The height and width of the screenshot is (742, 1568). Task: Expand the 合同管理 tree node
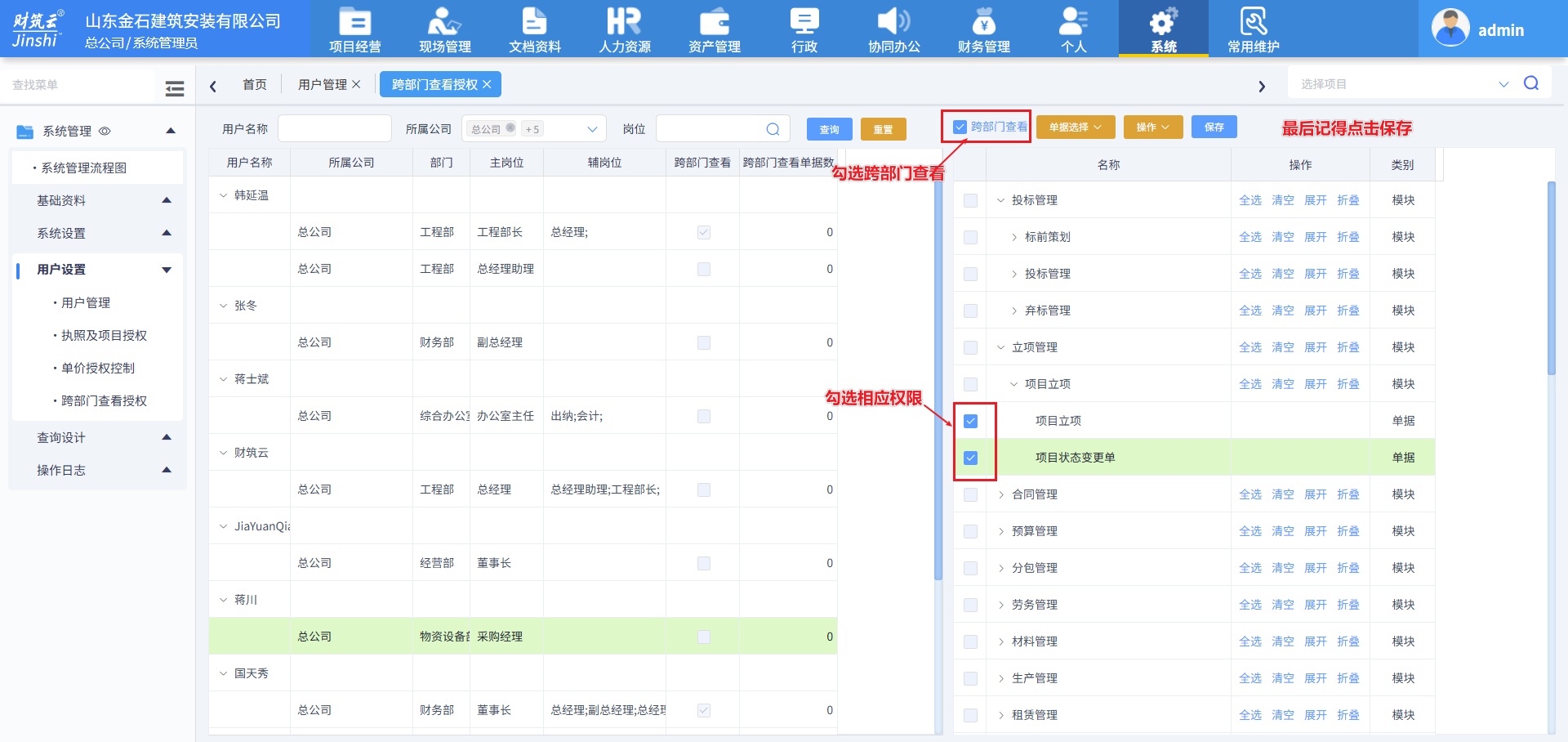1001,494
